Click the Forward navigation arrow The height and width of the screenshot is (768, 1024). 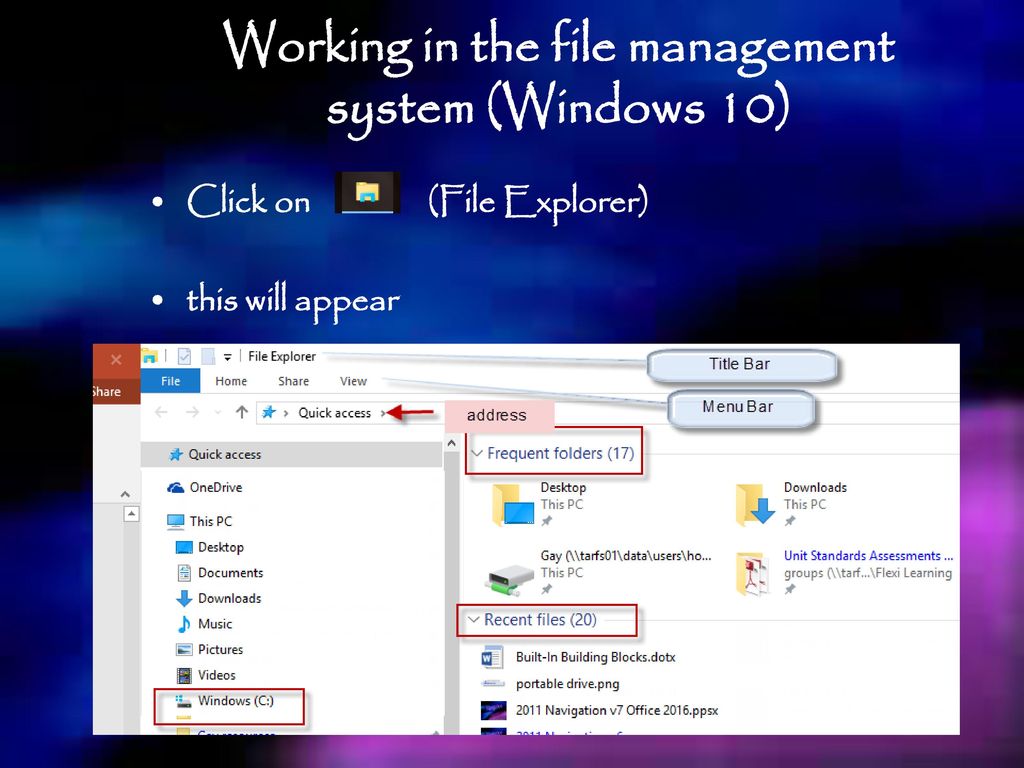coord(192,412)
